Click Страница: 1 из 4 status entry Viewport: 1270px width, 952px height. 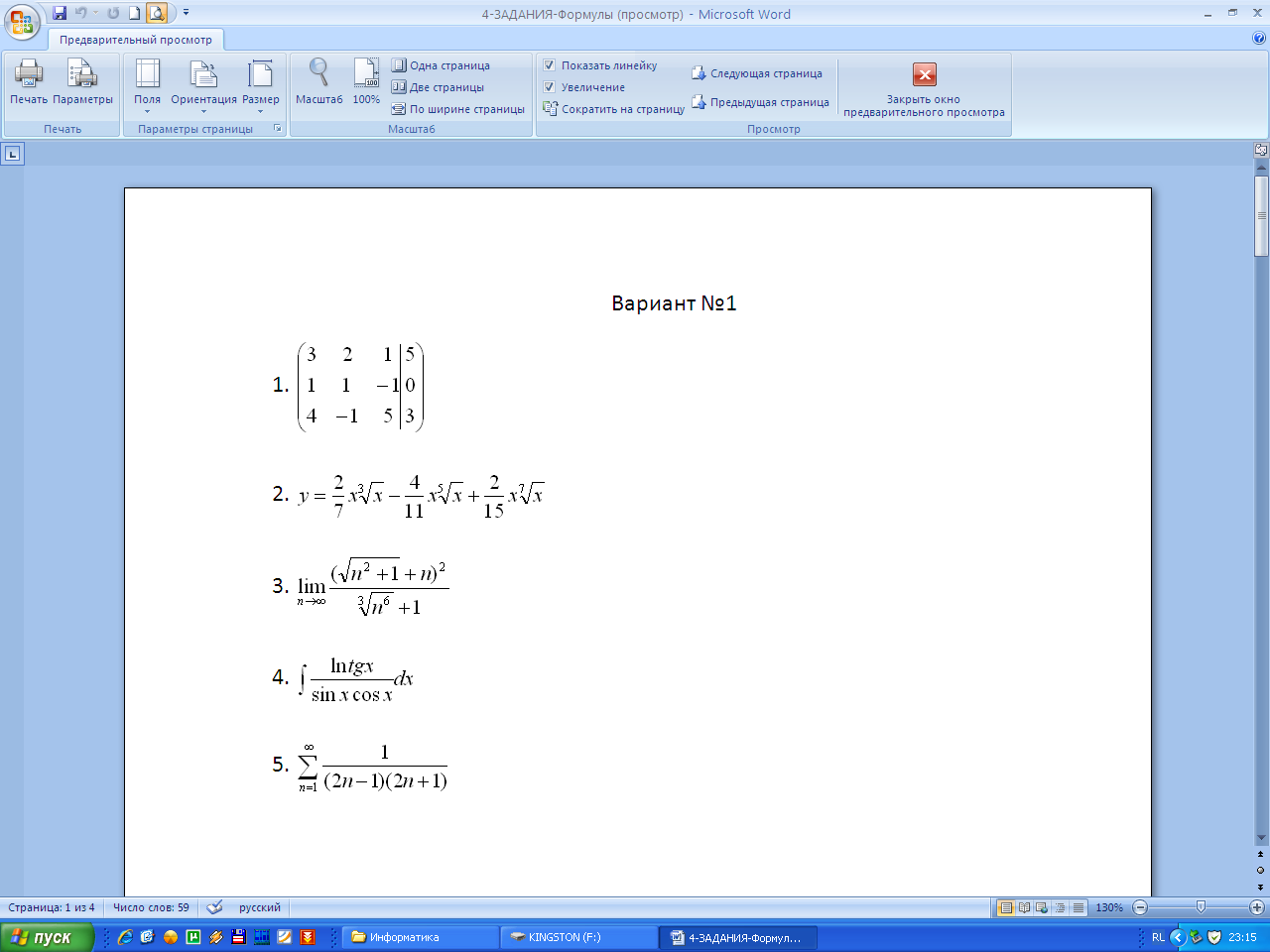pos(52,907)
